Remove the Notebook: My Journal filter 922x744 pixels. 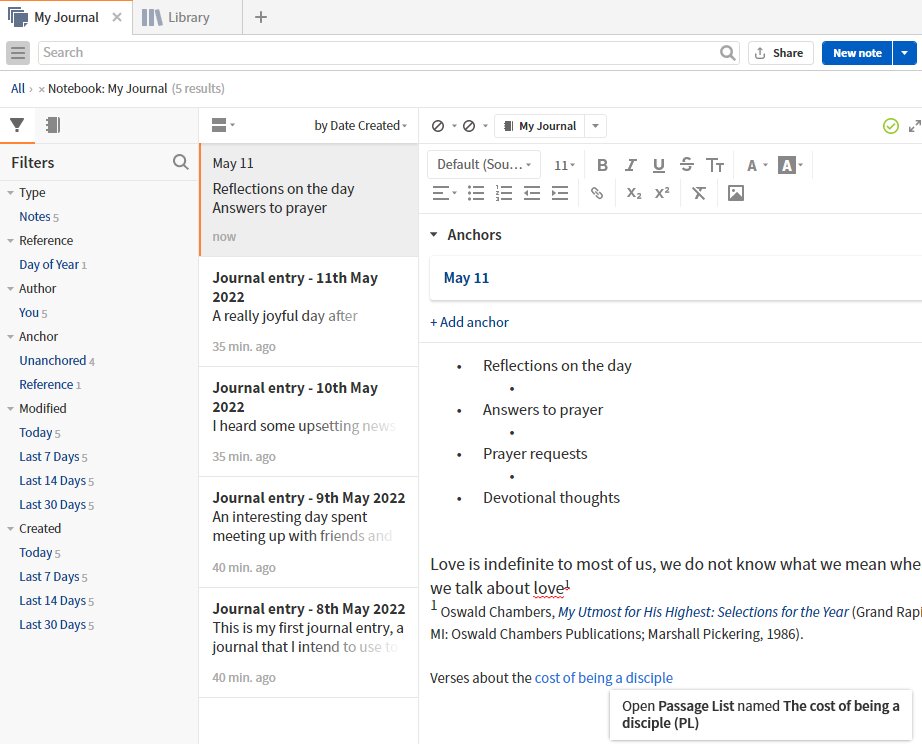41,89
